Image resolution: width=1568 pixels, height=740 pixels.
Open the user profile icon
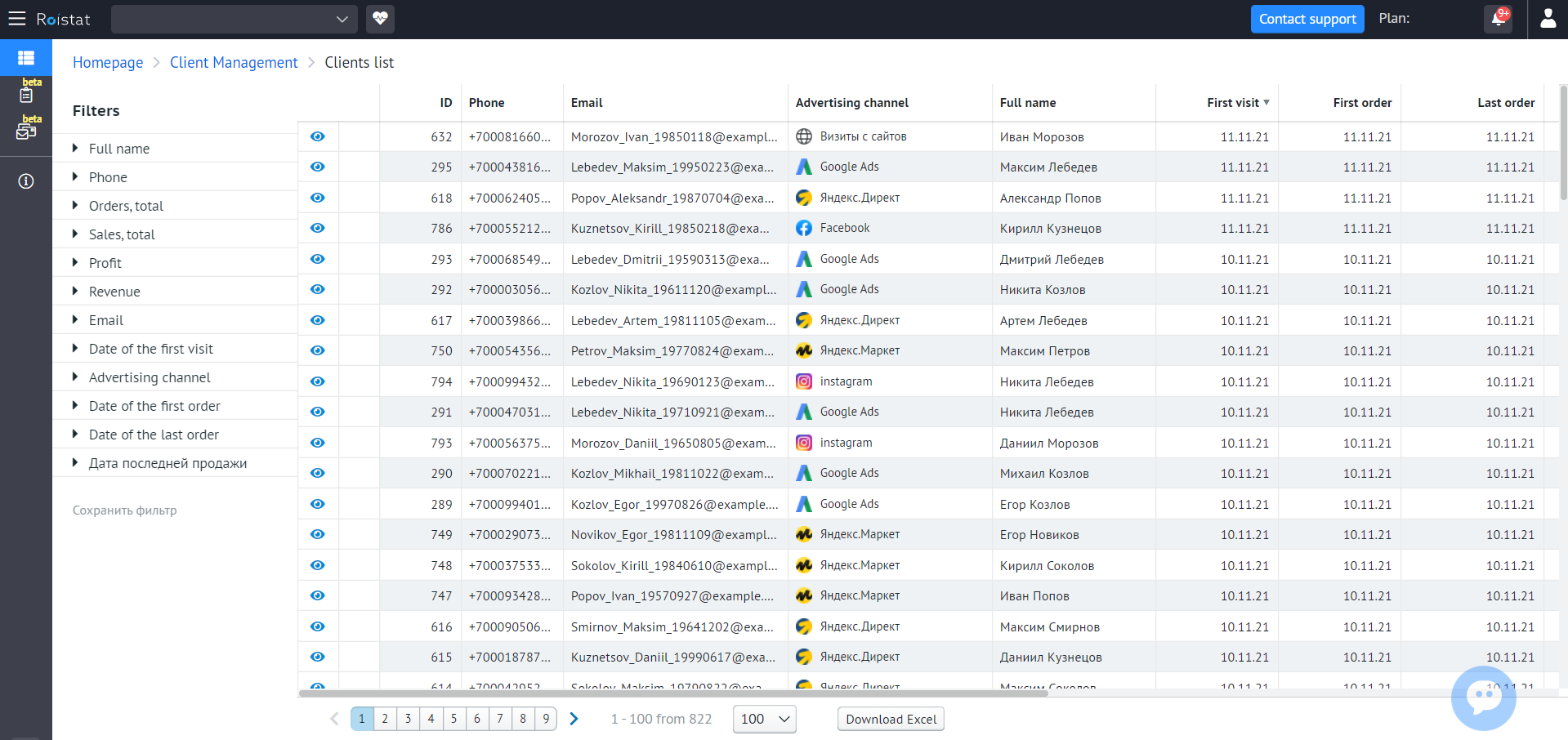1548,19
